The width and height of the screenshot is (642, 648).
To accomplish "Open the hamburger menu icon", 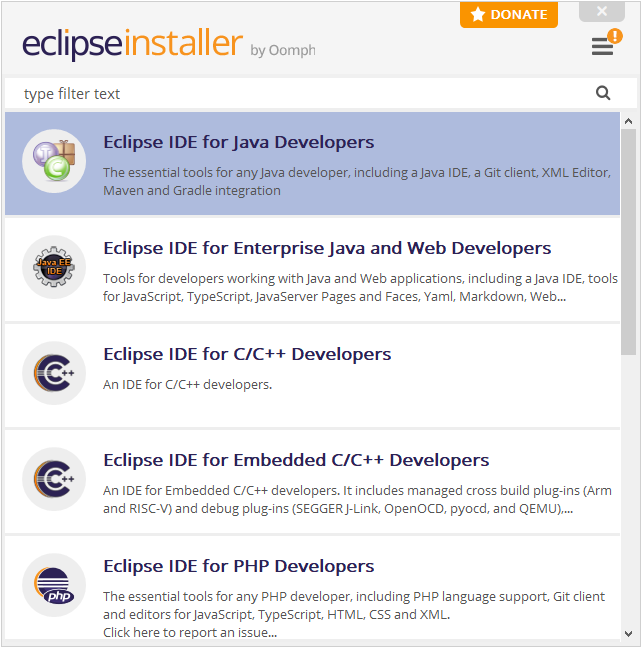I will 602,46.
